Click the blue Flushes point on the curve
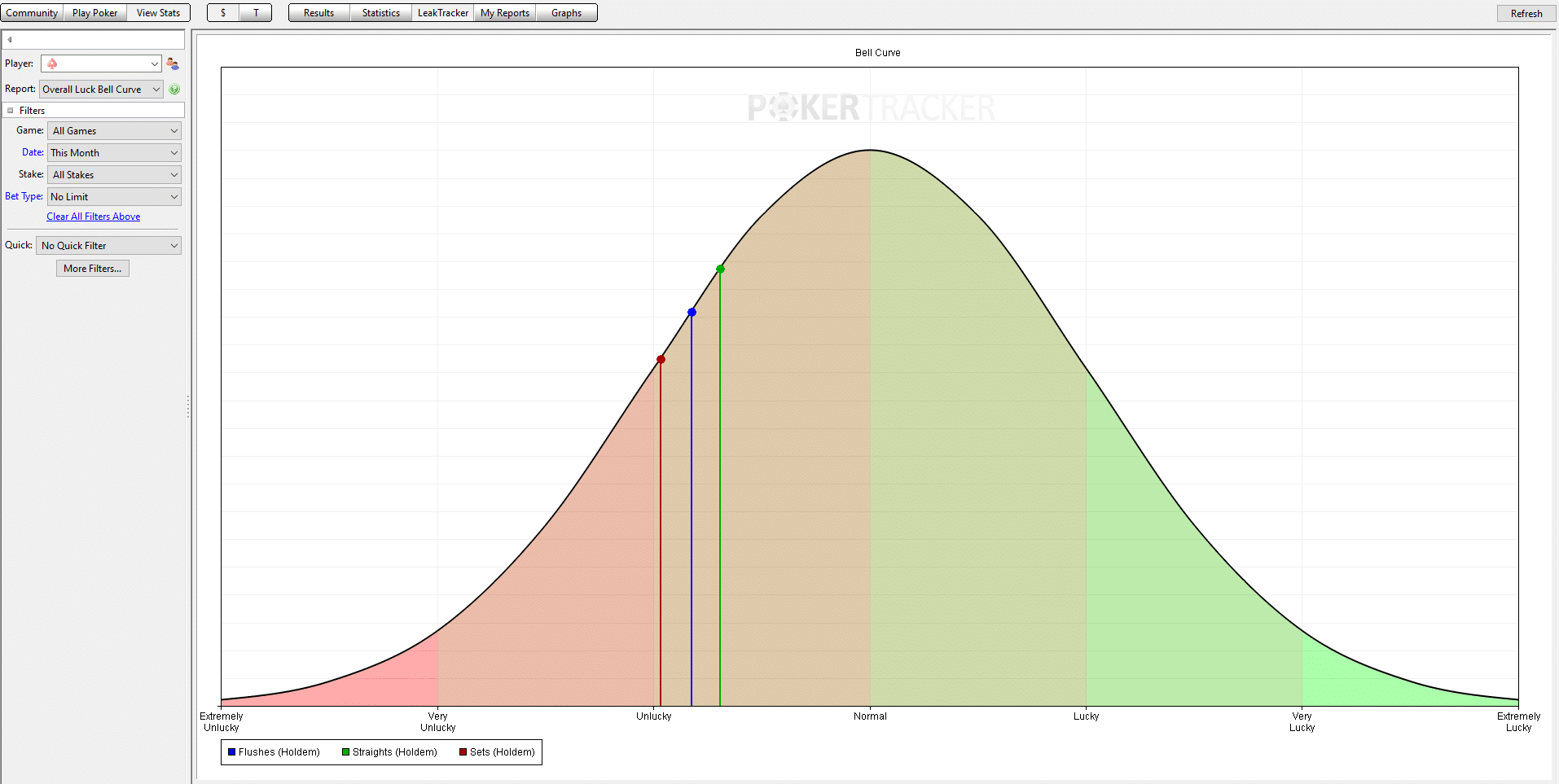Image resolution: width=1559 pixels, height=784 pixels. click(692, 313)
